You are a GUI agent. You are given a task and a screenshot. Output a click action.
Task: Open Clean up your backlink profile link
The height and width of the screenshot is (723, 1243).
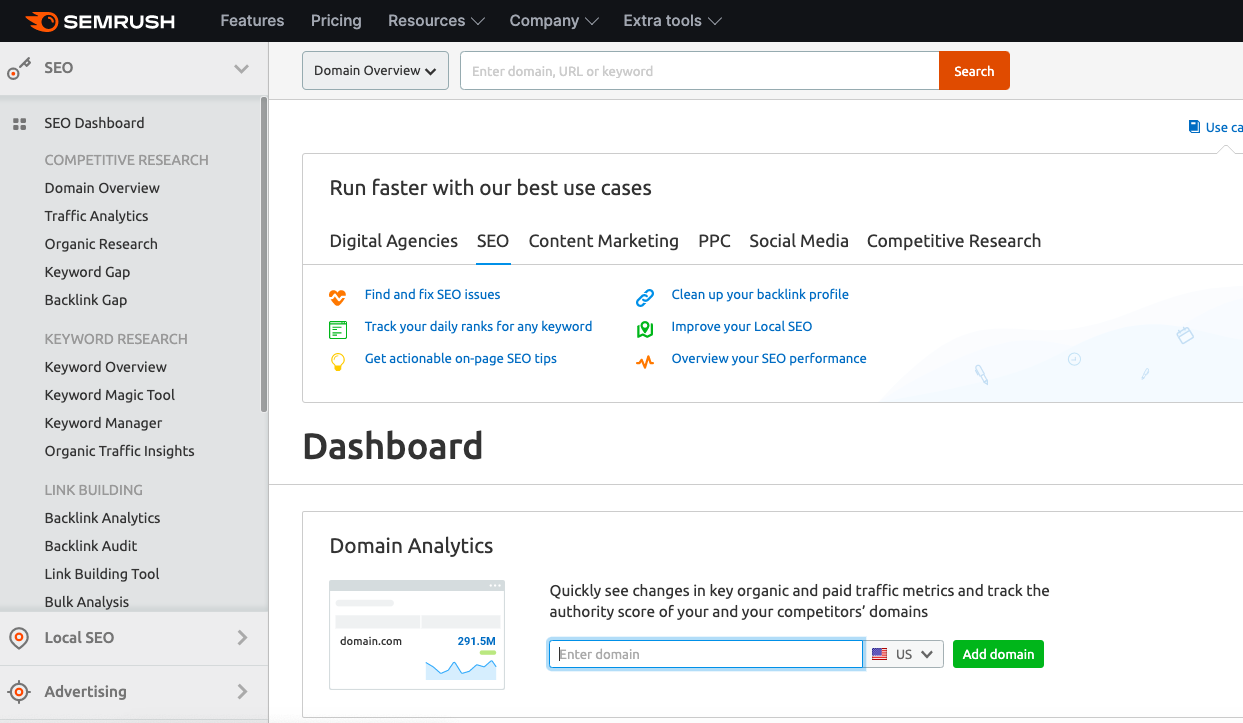click(x=760, y=295)
